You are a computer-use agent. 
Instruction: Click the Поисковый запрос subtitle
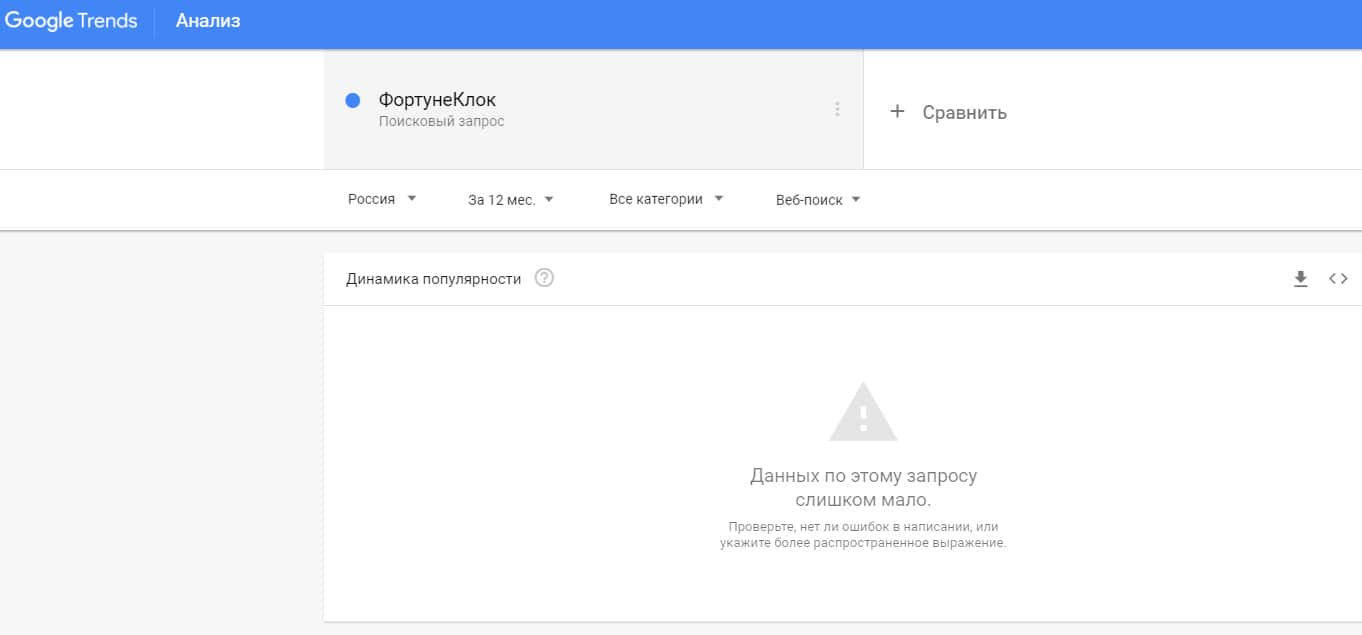(x=441, y=122)
